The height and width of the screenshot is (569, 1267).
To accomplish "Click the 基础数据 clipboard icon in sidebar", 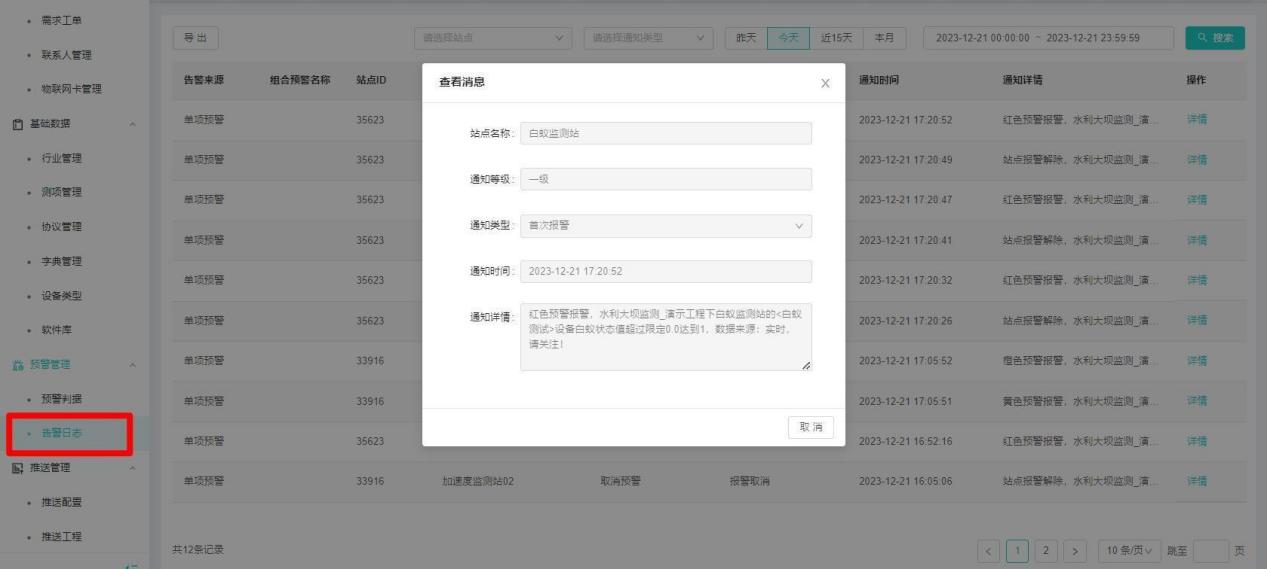I will click(18, 124).
